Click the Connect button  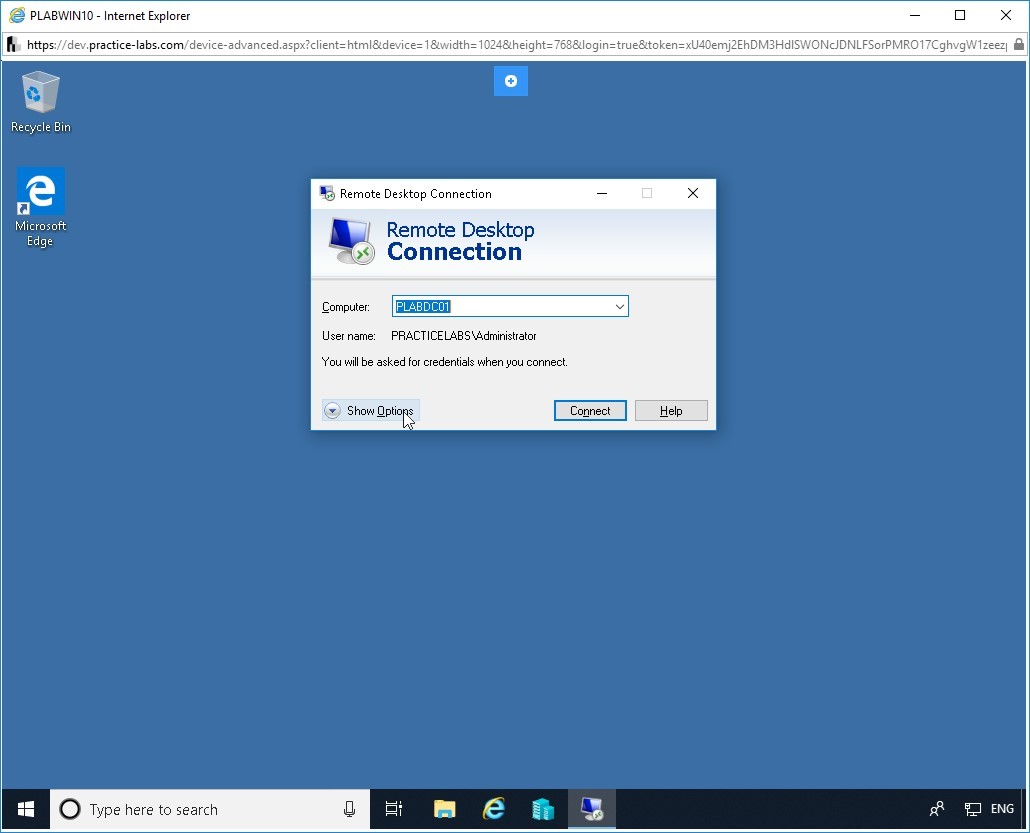pos(590,411)
